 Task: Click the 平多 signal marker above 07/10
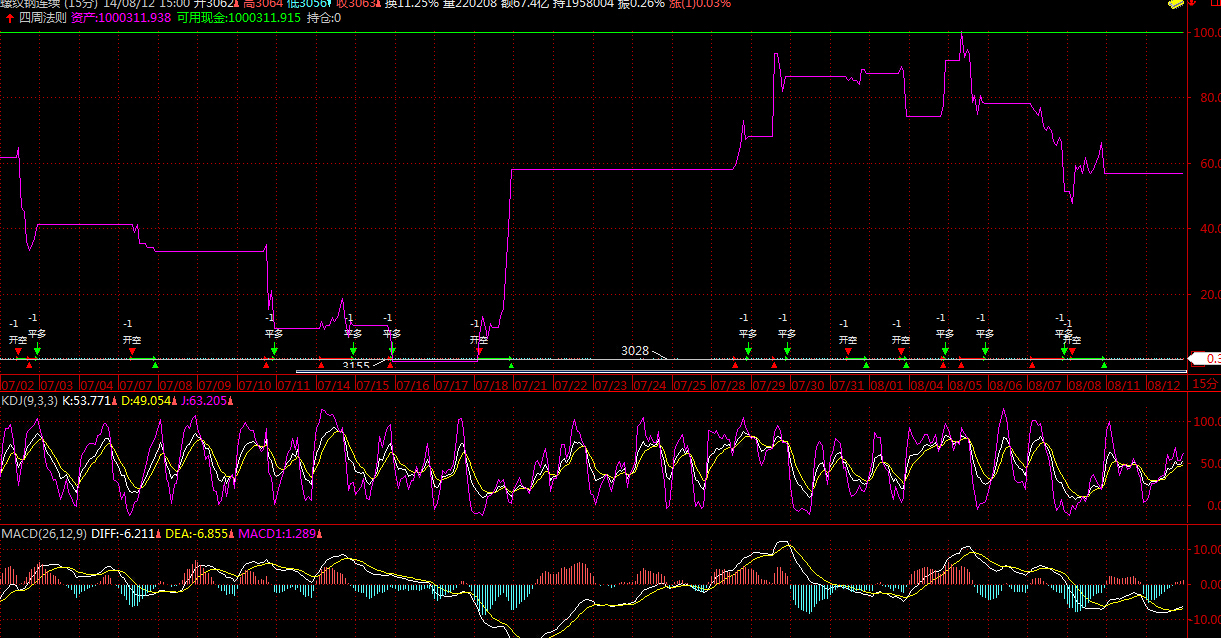[274, 334]
